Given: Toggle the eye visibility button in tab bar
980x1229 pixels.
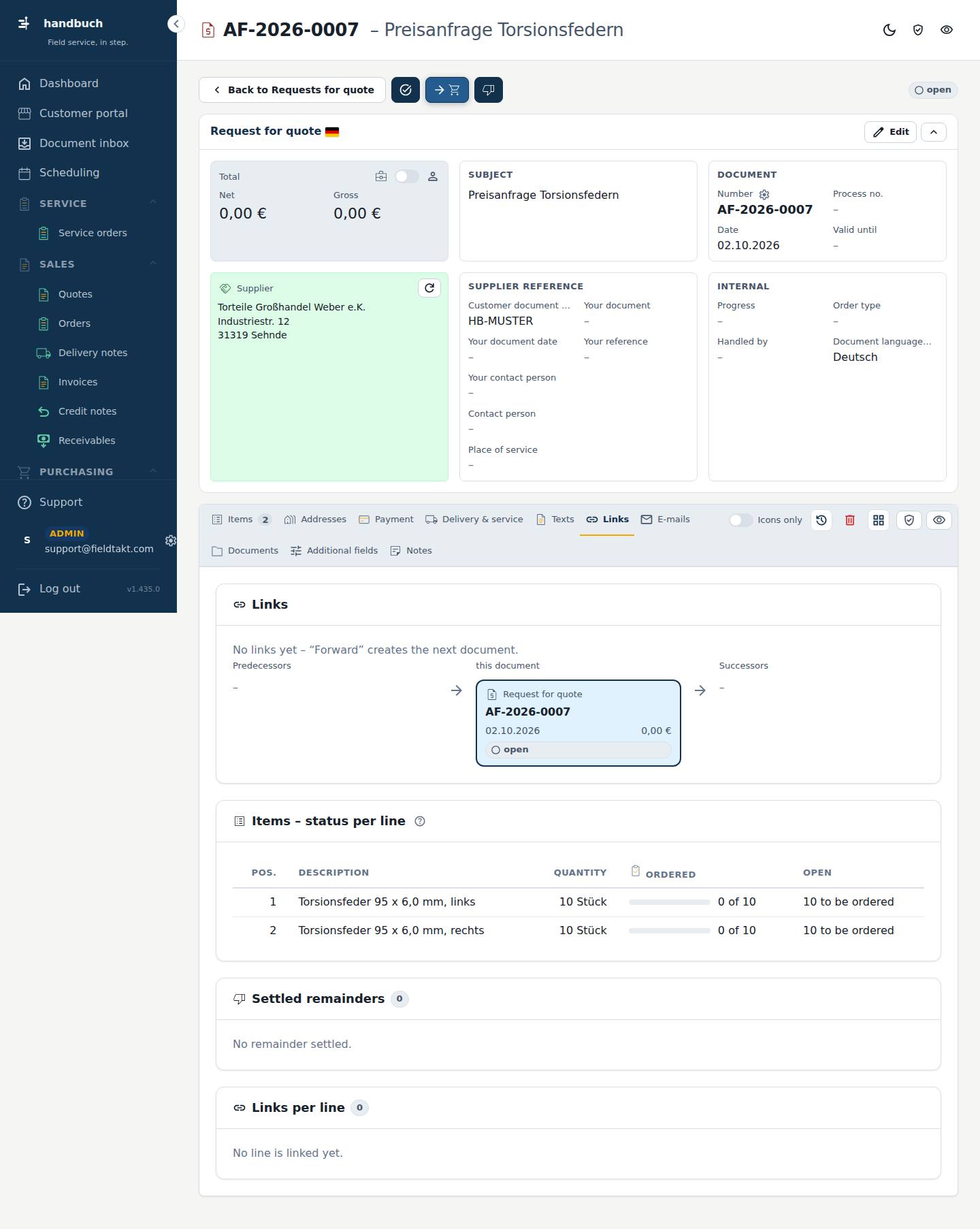Looking at the screenshot, I should click(x=939, y=520).
